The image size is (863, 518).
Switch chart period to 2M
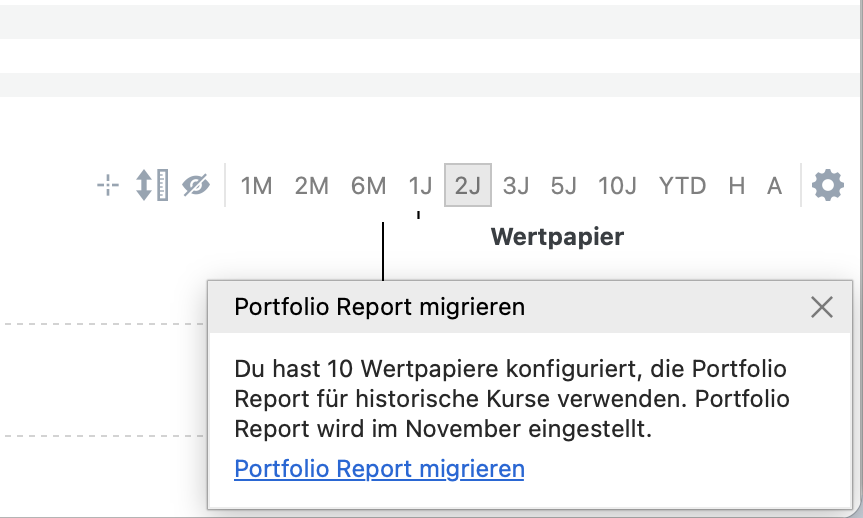[311, 186]
